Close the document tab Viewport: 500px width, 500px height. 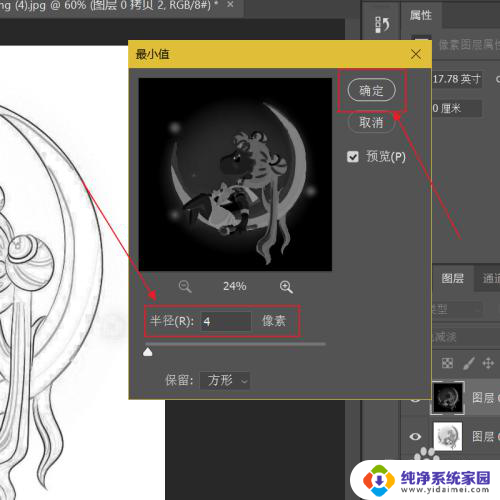[x=230, y=4]
